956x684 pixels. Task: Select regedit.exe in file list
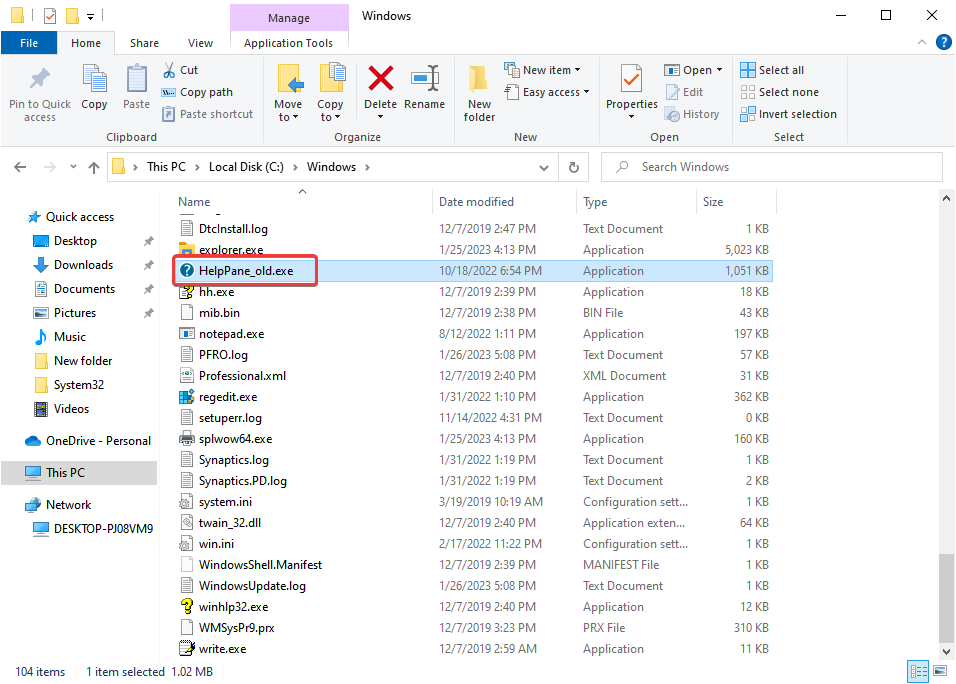click(228, 397)
